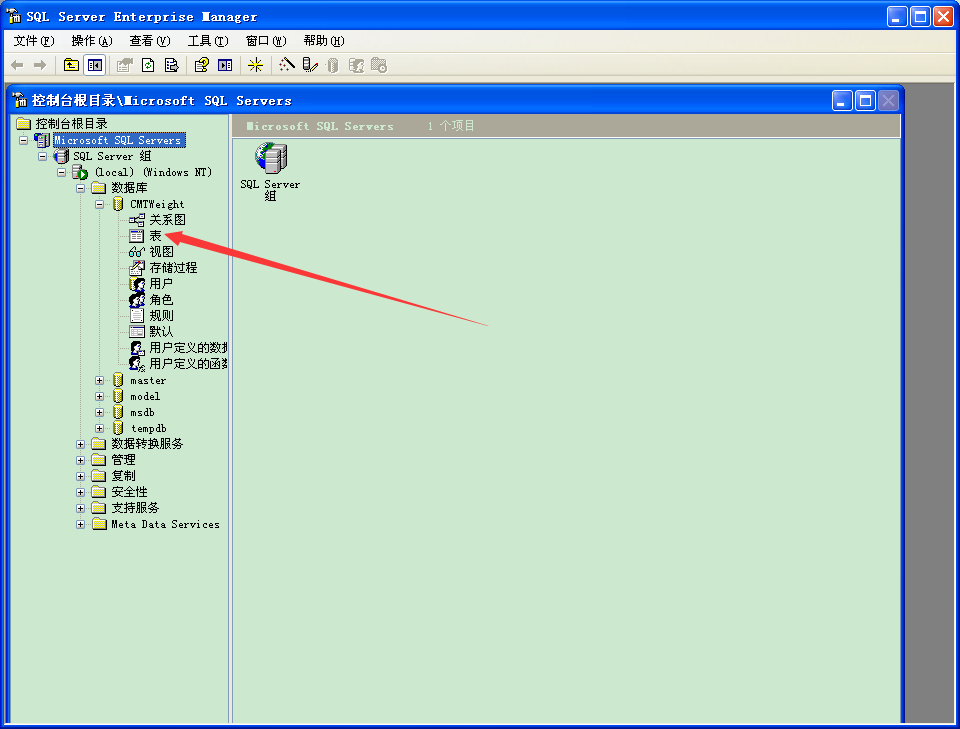Run a wizard using the wand icon
Screen dimensions: 960x729
pyautogui.click(x=286, y=65)
